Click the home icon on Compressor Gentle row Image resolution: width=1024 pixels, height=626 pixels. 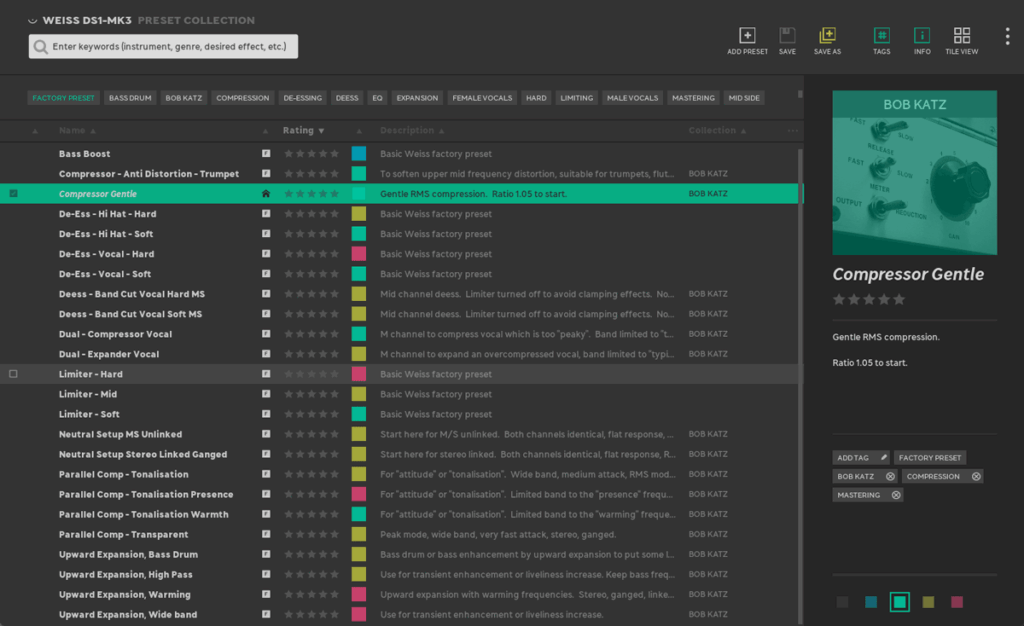(x=266, y=193)
